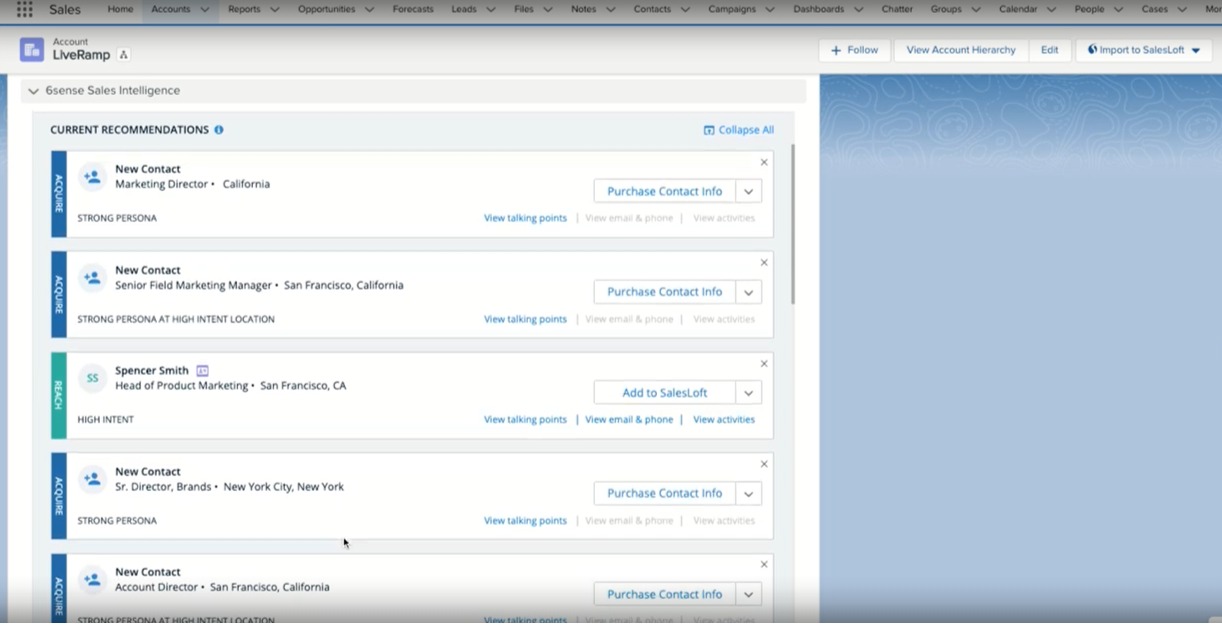This screenshot has height=630, width=1222.
Task: Click View Account Hierarchy button
Action: point(960,50)
